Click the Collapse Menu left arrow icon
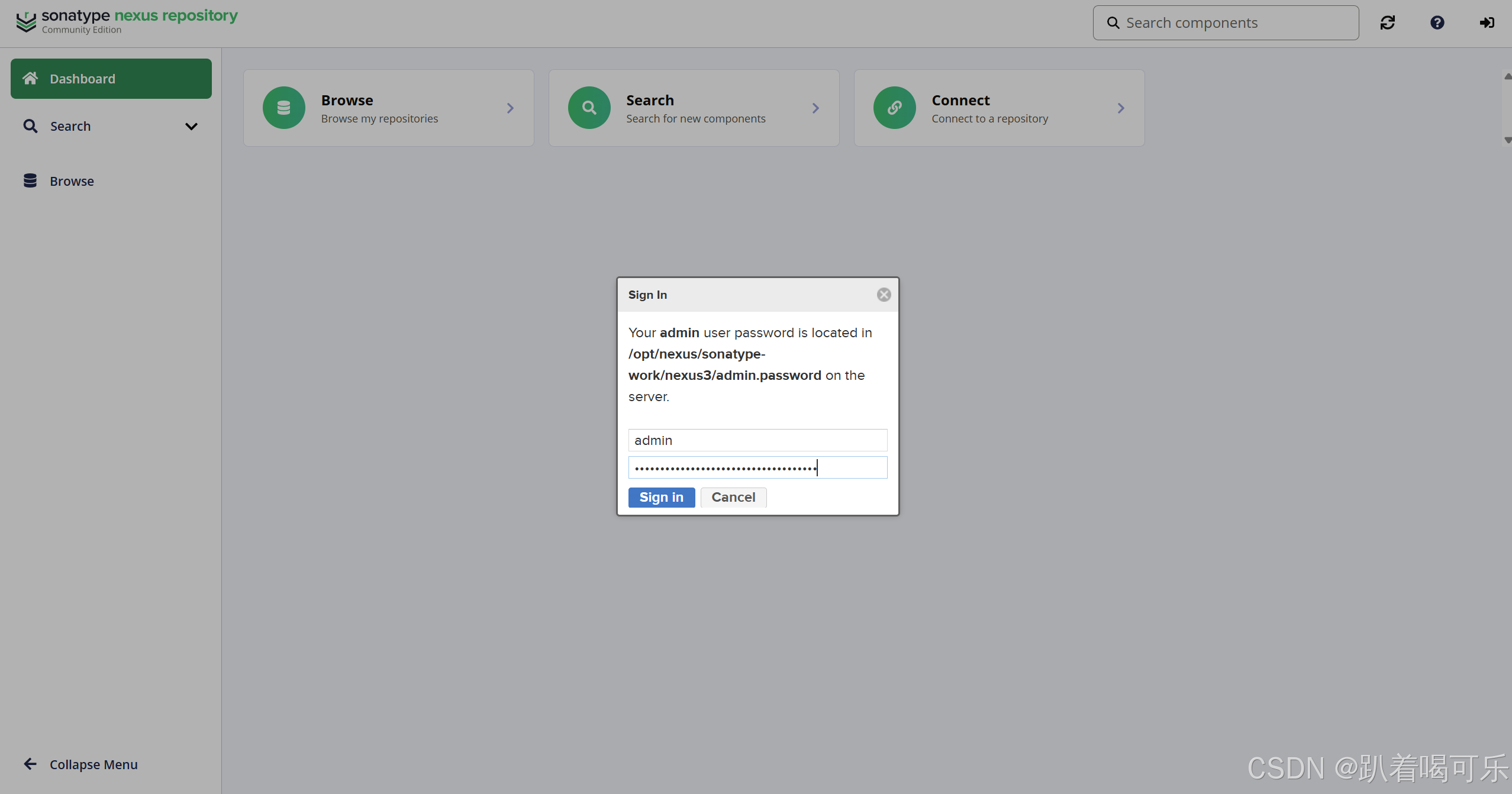The width and height of the screenshot is (1512, 794). (x=30, y=764)
